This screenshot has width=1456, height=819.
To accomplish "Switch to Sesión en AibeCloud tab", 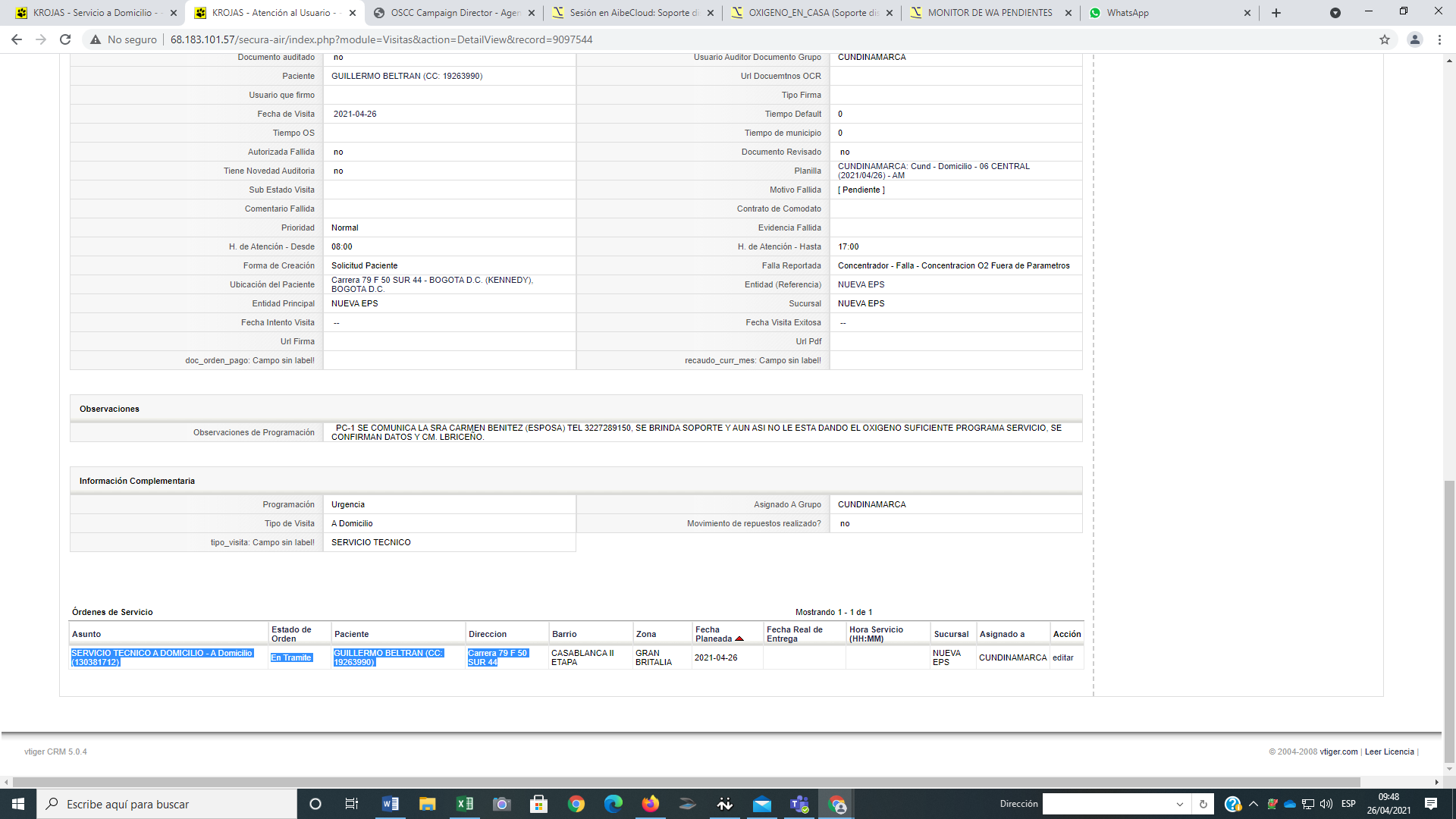I will tap(633, 13).
